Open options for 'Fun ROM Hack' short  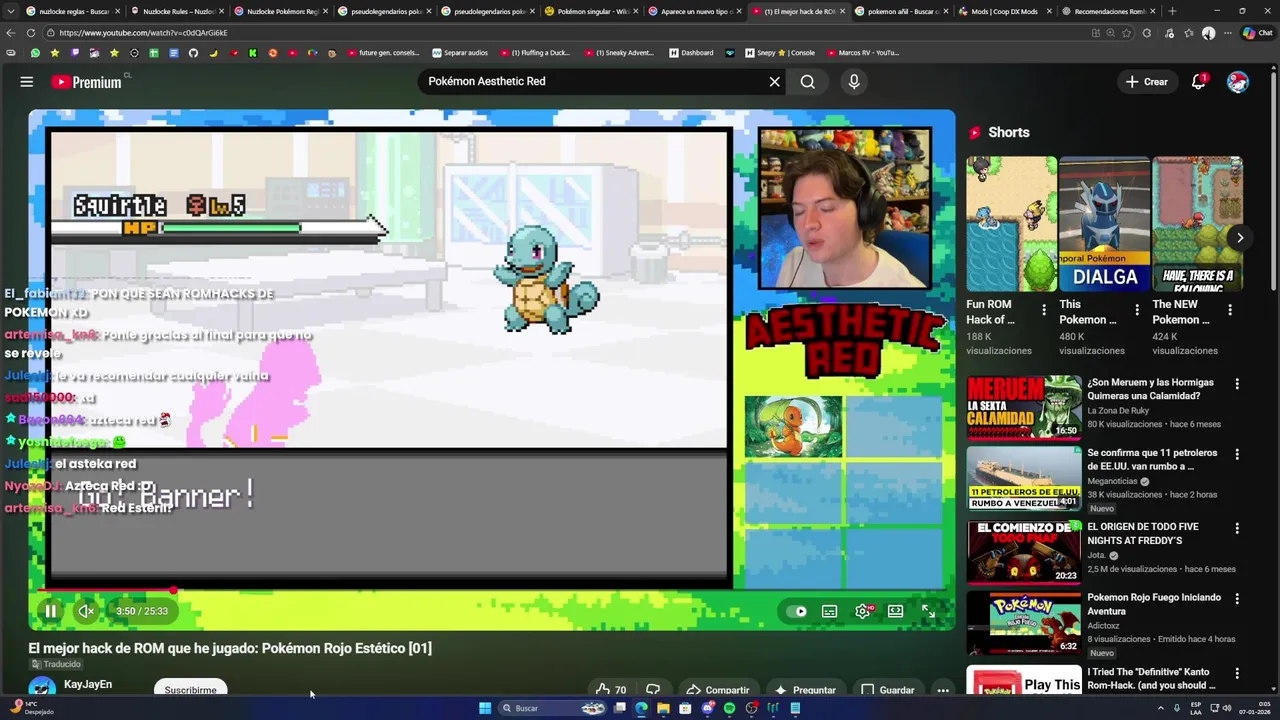tap(1044, 310)
